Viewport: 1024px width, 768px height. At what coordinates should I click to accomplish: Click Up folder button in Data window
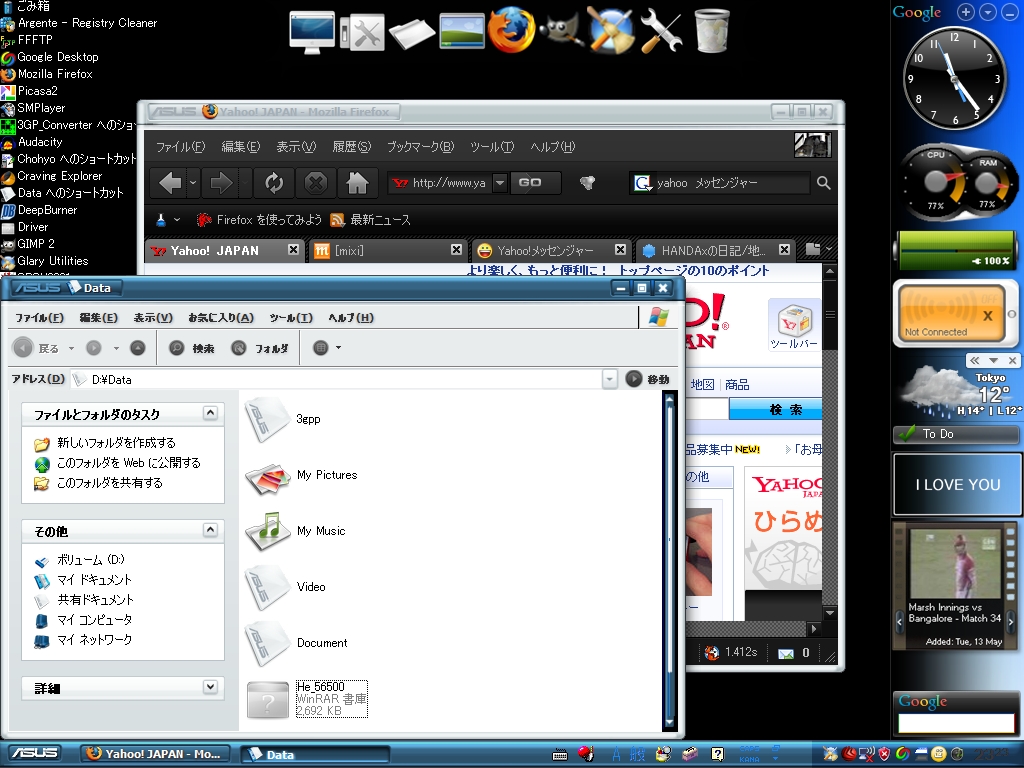coord(137,348)
